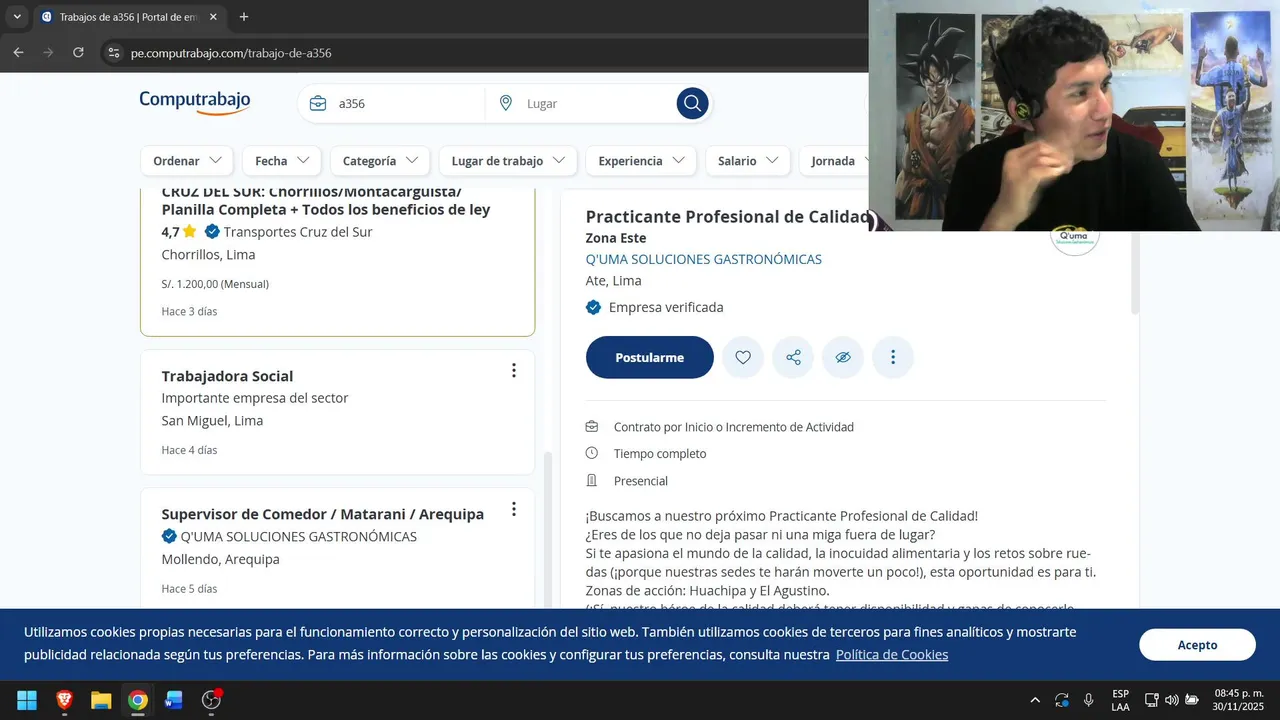Screen dimensions: 1280x720
Task: Click the Q'uma company logo thumbnail
Action: tap(1075, 240)
